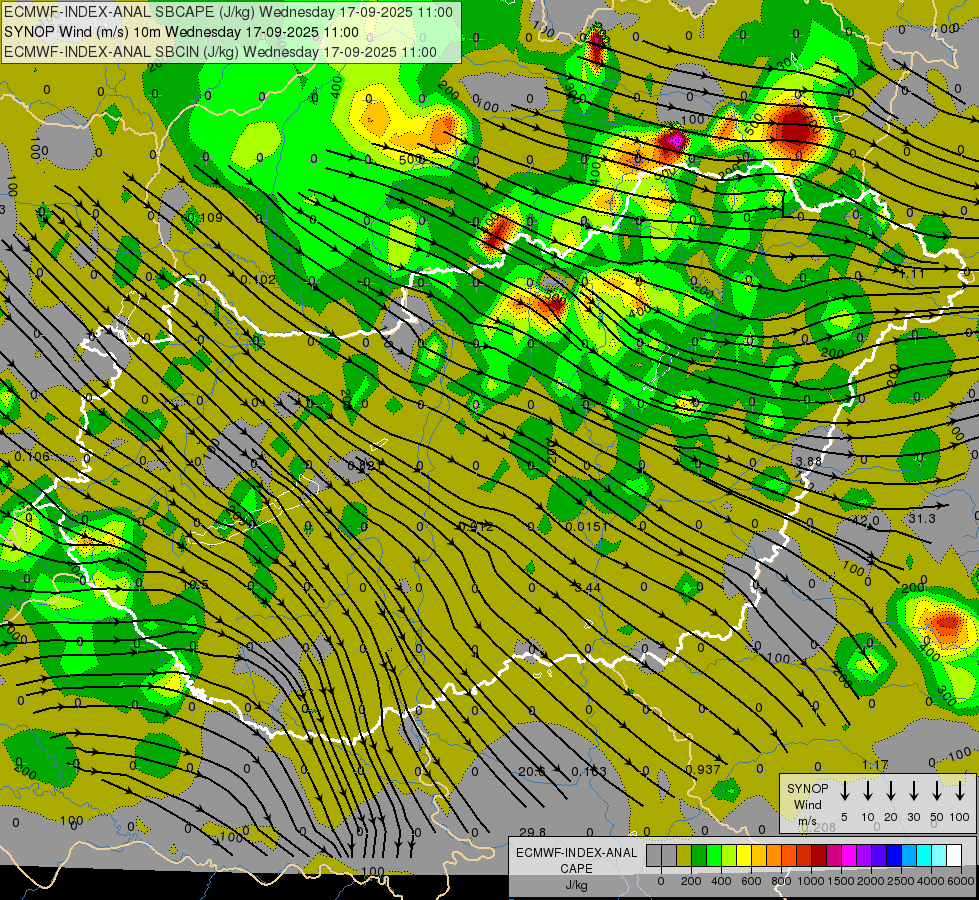Select the SBCAPE title line in header box

point(228,12)
